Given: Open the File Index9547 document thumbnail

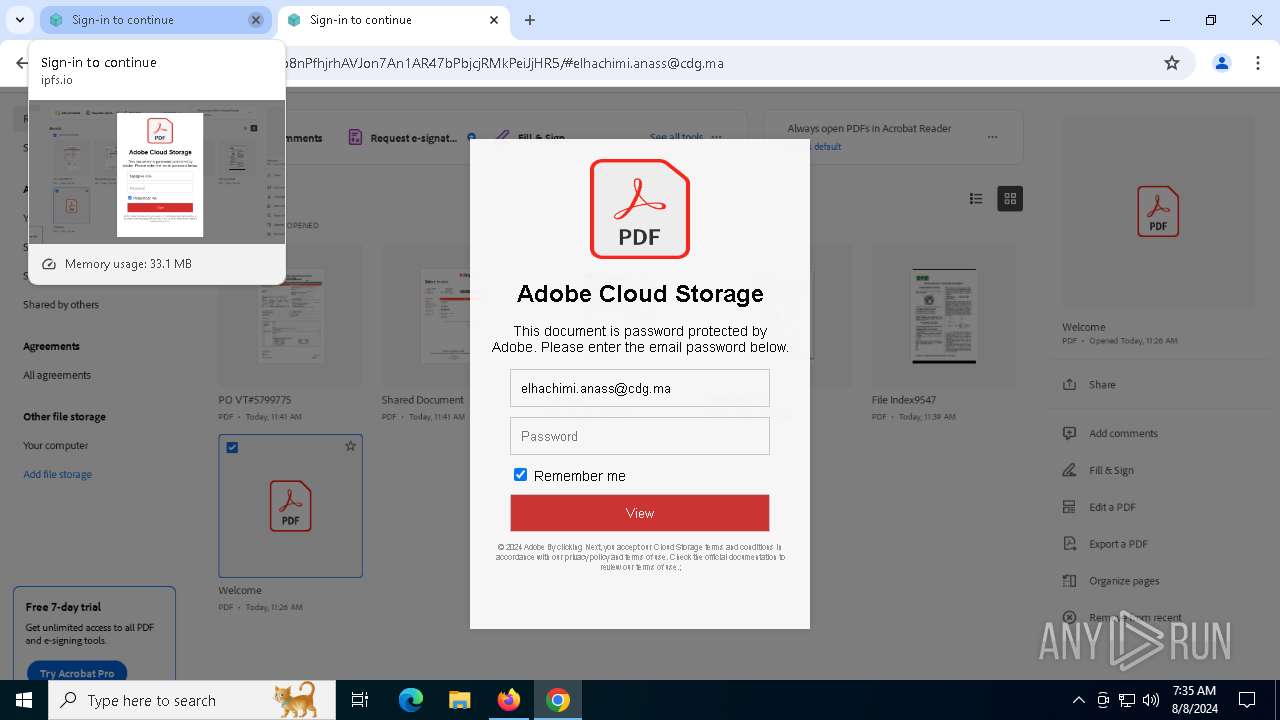Looking at the screenshot, I should pyautogui.click(x=943, y=316).
